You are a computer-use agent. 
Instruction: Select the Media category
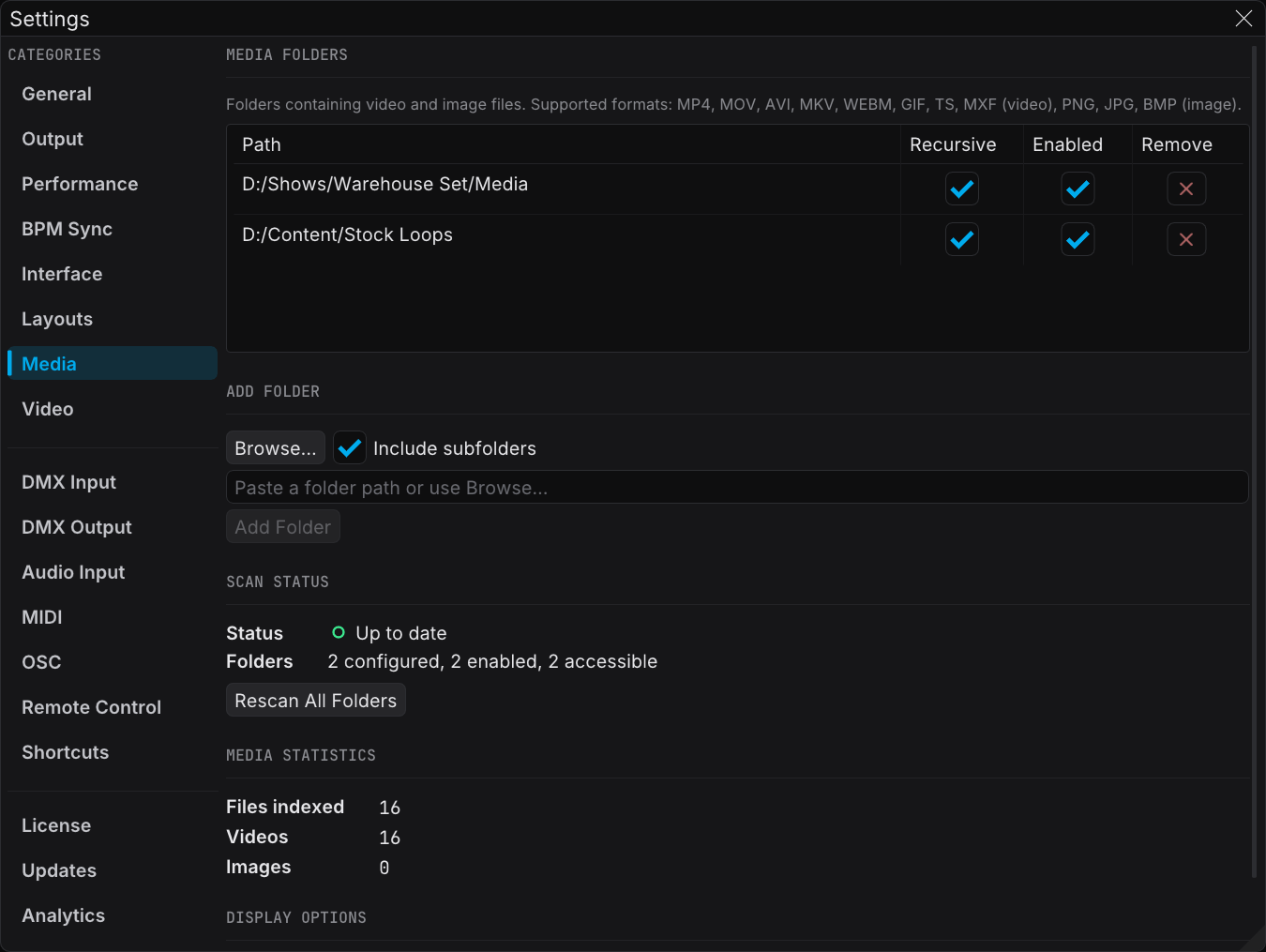113,364
